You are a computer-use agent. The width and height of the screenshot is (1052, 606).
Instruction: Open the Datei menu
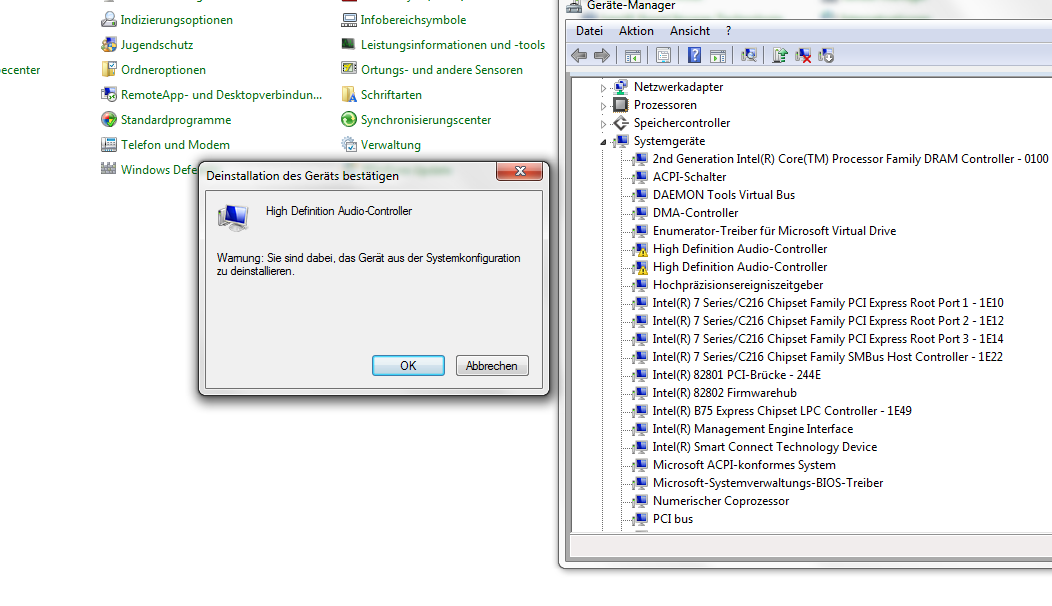589,31
